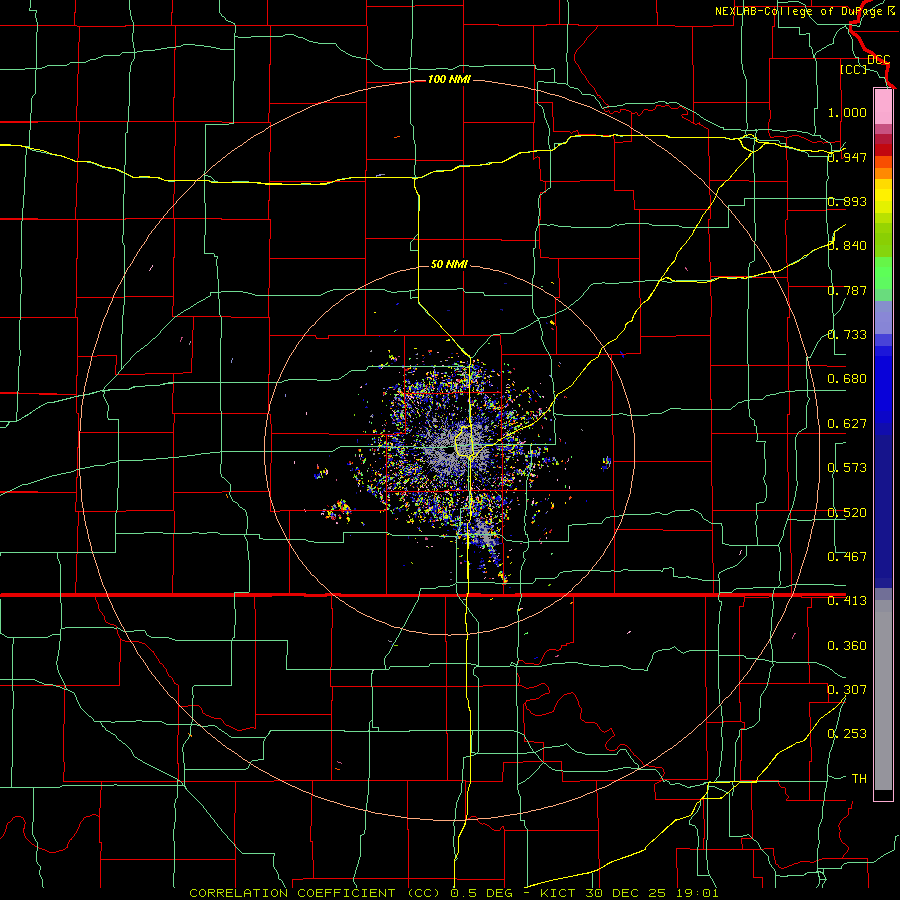Viewport: 900px width, 900px height.
Task: Click the 0.840 scale value
Action: click(847, 246)
